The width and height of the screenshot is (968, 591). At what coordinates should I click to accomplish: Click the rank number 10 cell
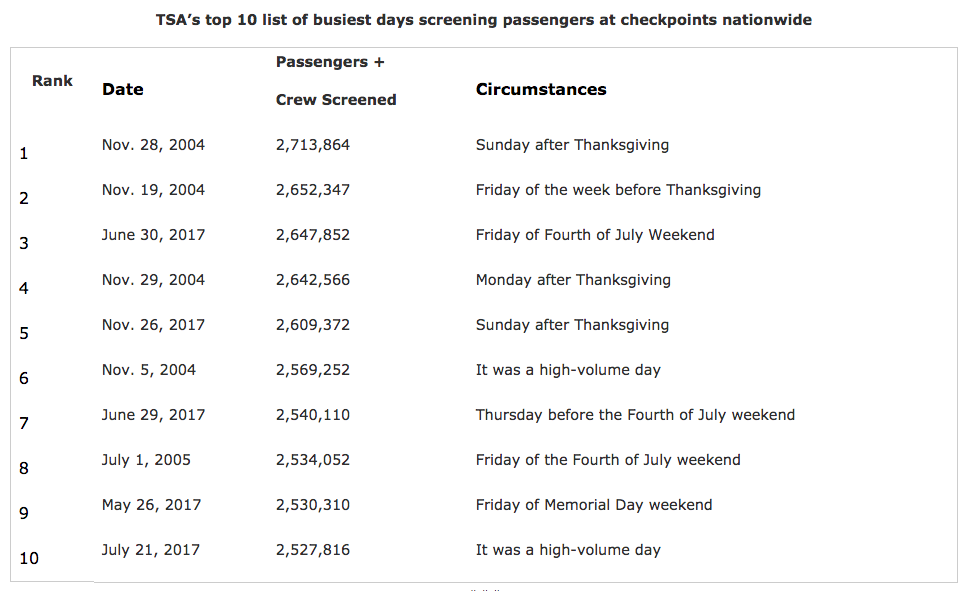[29, 558]
